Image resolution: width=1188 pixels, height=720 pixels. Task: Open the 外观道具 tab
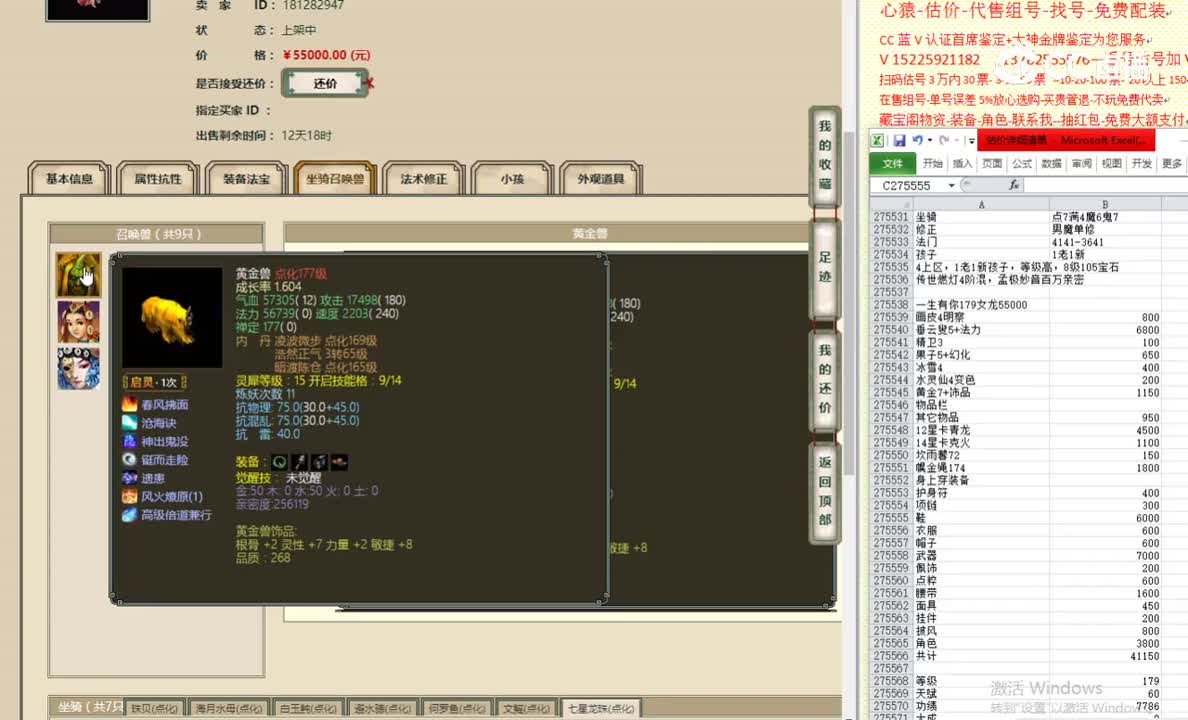click(x=601, y=179)
